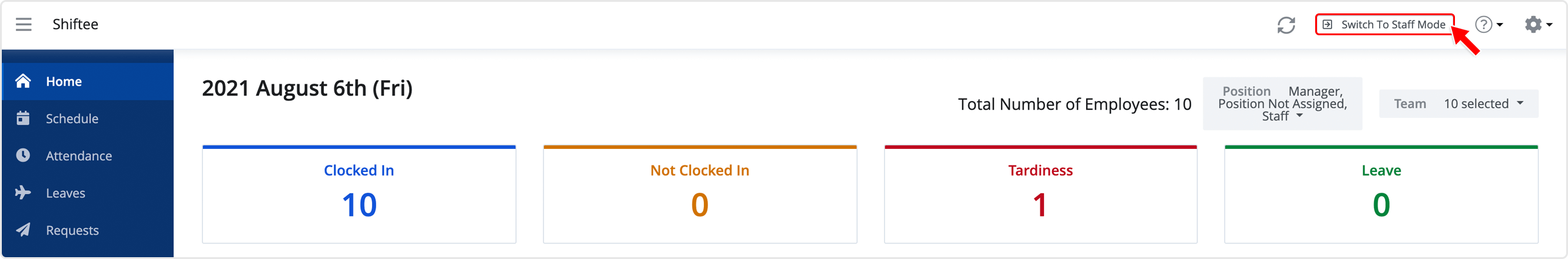The width and height of the screenshot is (1568, 259).
Task: Open the Not Clocked In card
Action: [x=700, y=195]
